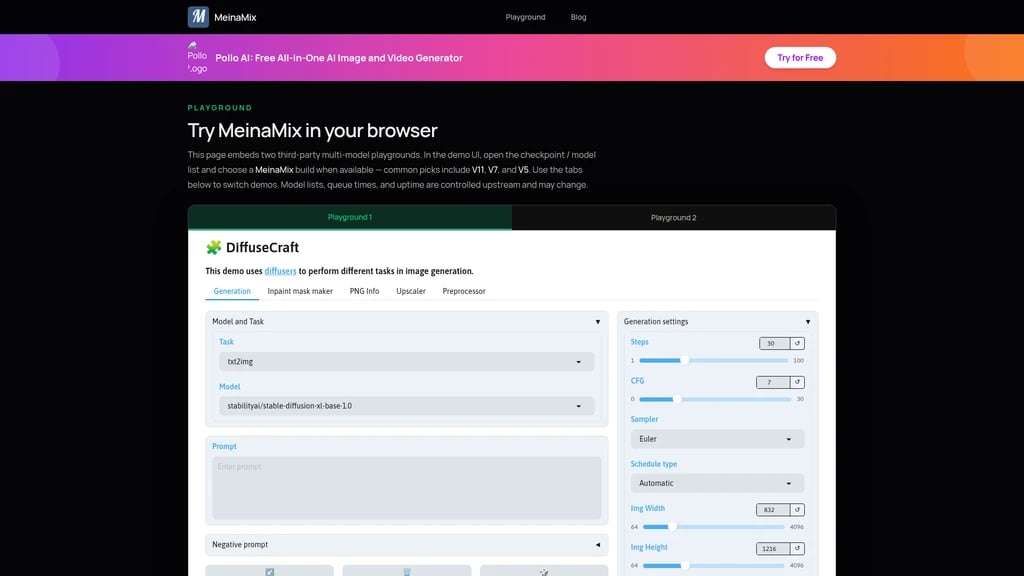Open the Schedule type dropdown showing Automatic
The image size is (1024, 576).
(x=717, y=483)
